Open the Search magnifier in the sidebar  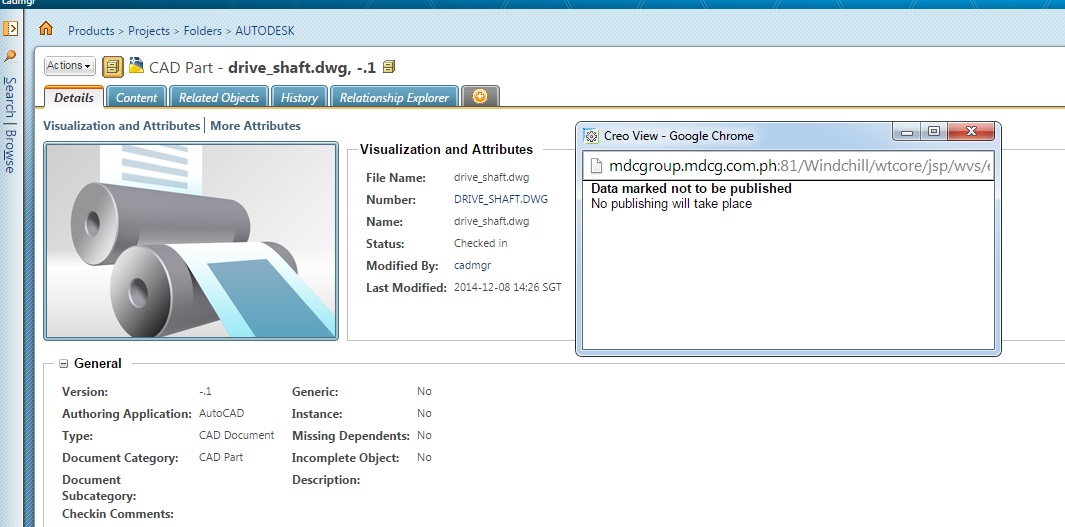10,56
